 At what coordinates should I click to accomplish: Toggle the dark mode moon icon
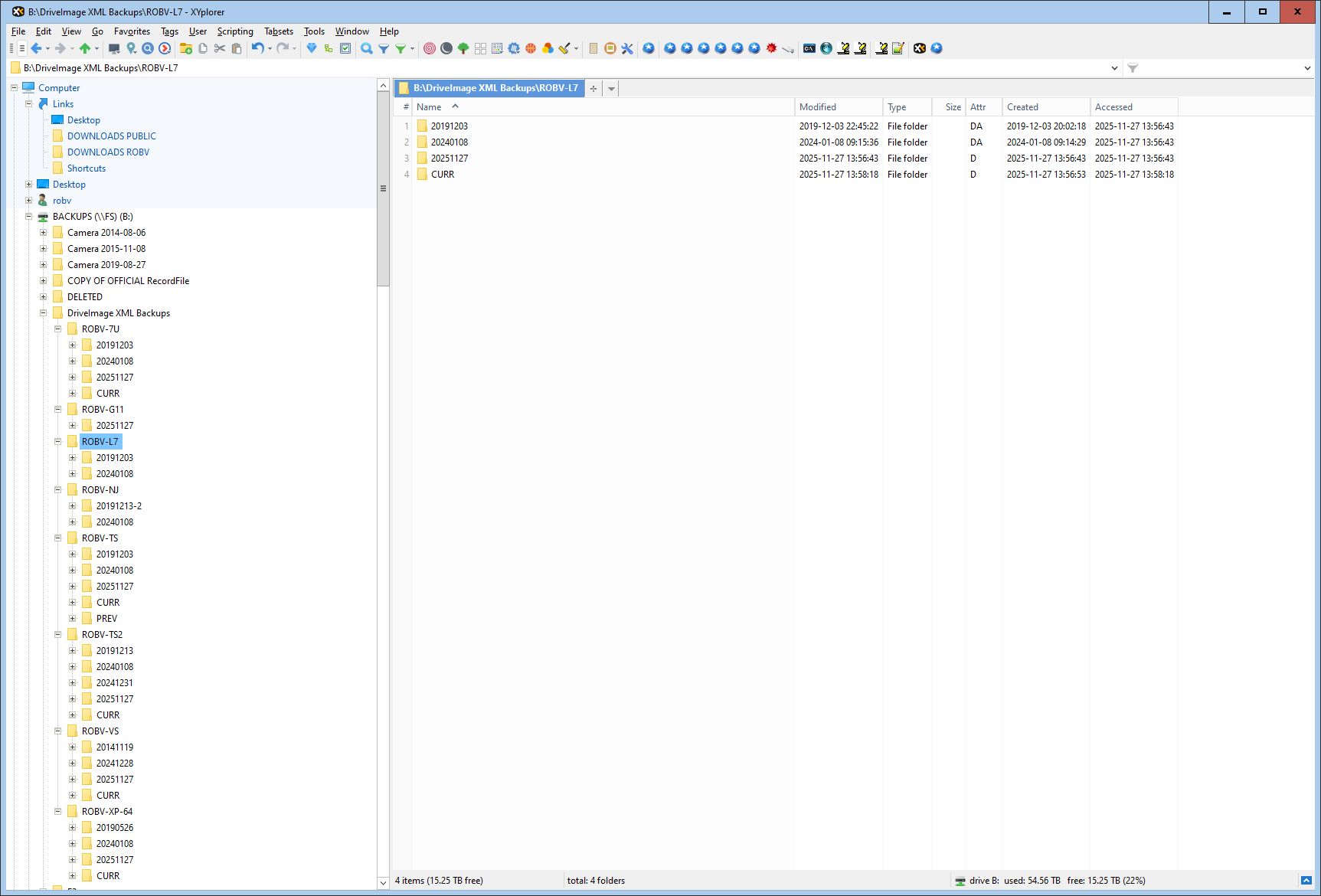[446, 48]
